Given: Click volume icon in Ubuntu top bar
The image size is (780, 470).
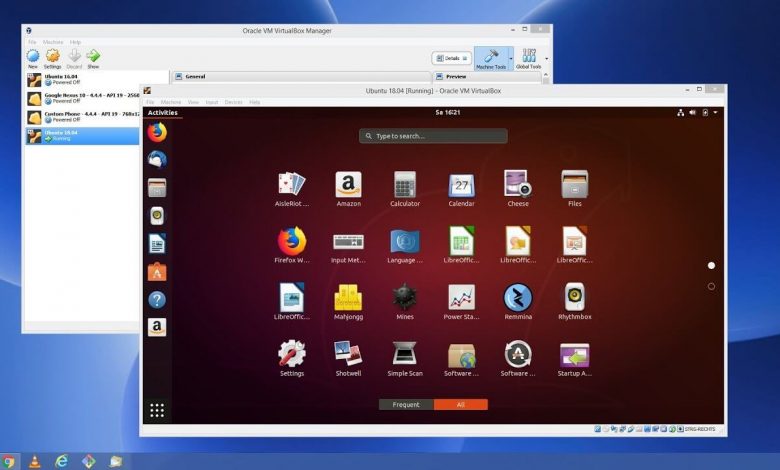Looking at the screenshot, I should (x=692, y=112).
